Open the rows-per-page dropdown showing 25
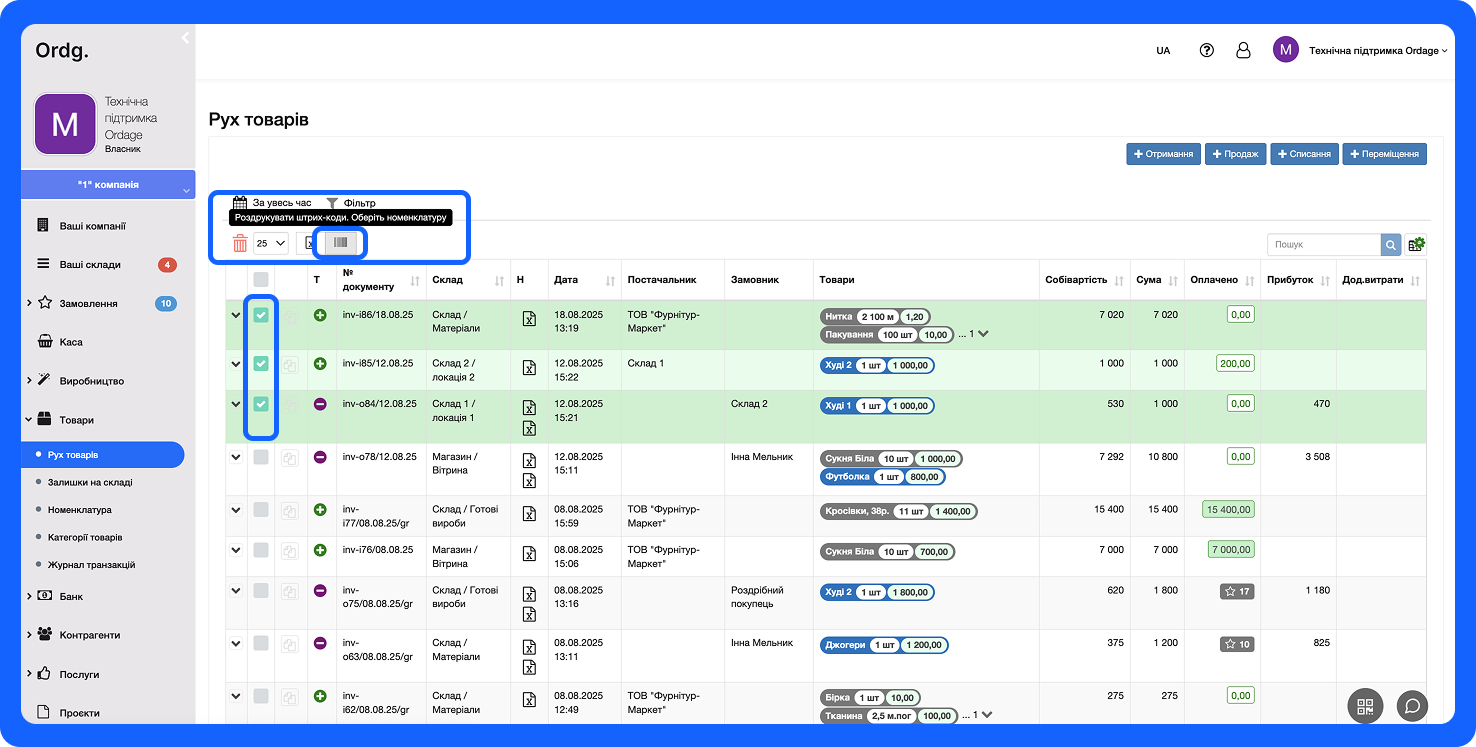The width and height of the screenshot is (1476, 747). click(x=270, y=243)
